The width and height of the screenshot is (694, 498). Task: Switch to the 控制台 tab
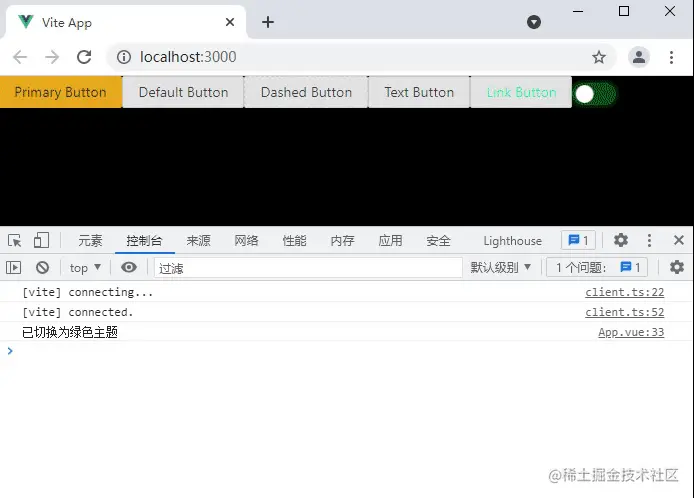[144, 241]
